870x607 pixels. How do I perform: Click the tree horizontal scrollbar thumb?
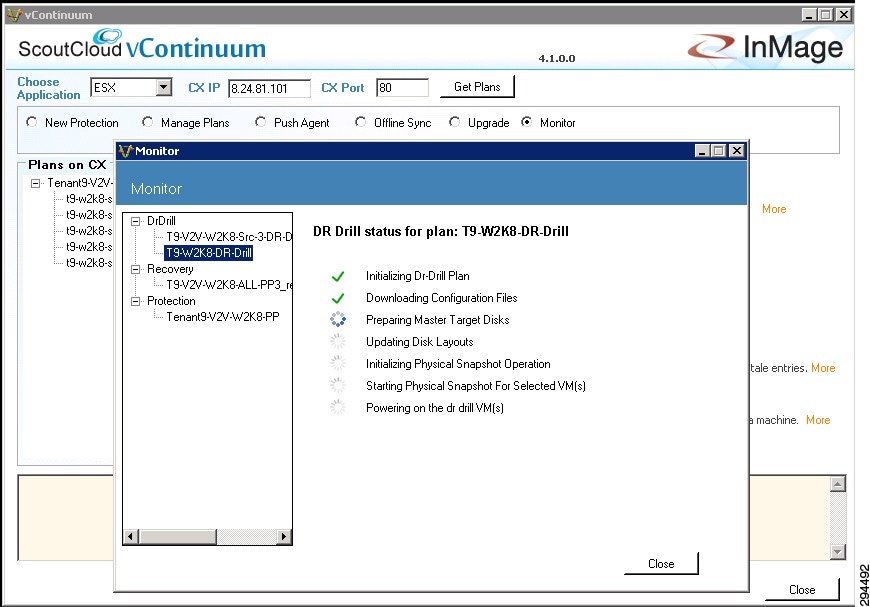click(x=177, y=537)
